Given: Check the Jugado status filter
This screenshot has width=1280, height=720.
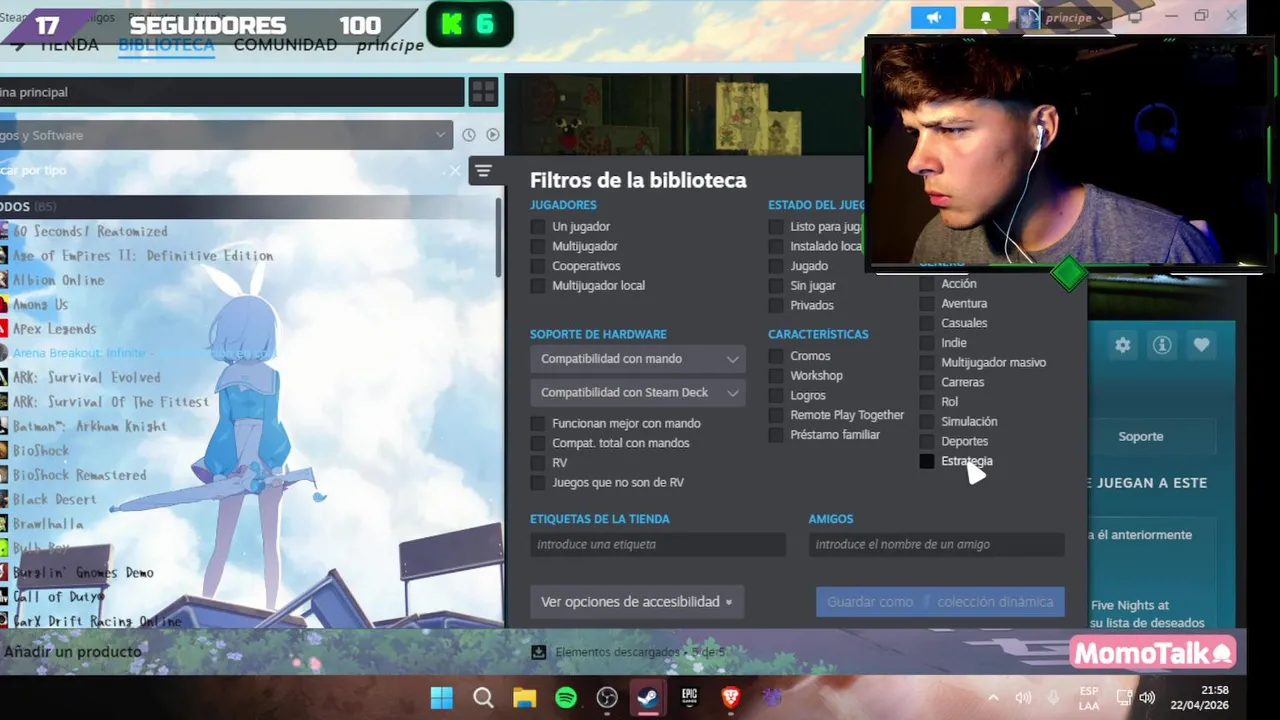Looking at the screenshot, I should pyautogui.click(x=776, y=266).
